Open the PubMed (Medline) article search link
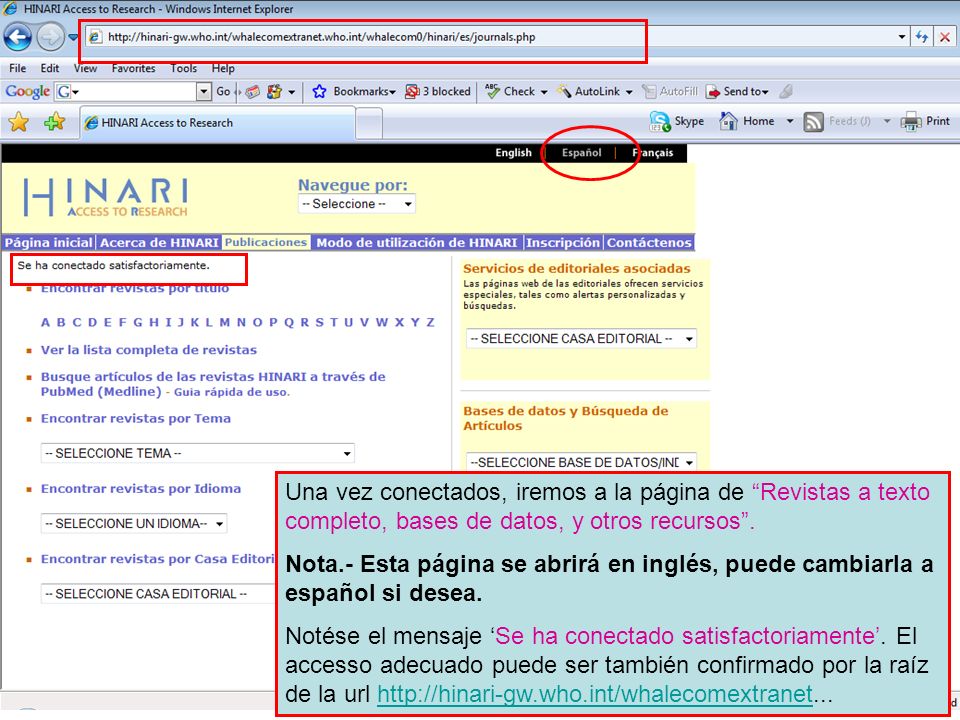This screenshot has height=720, width=960. 213,384
